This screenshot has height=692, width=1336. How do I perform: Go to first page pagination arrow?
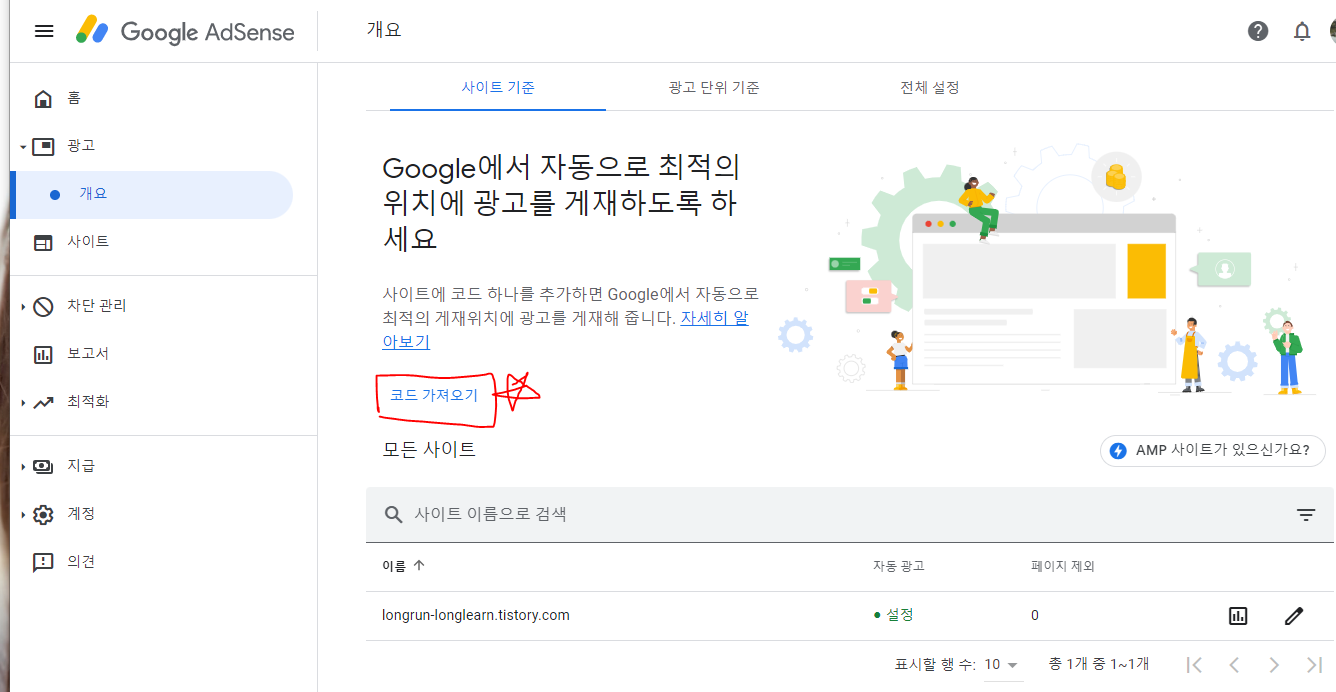1194,664
